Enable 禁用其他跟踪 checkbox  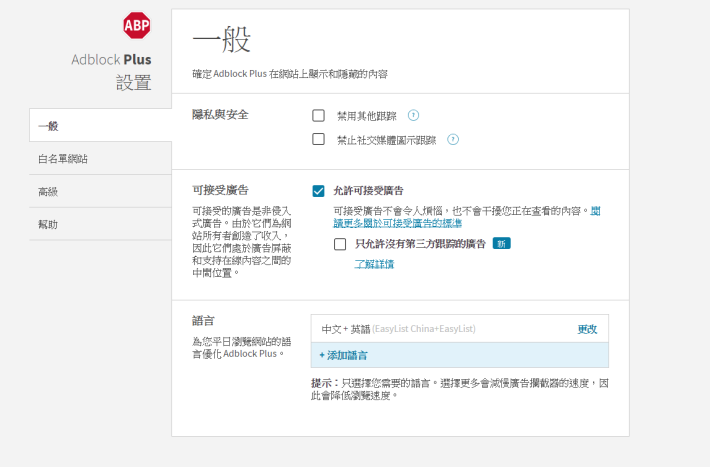pos(318,116)
